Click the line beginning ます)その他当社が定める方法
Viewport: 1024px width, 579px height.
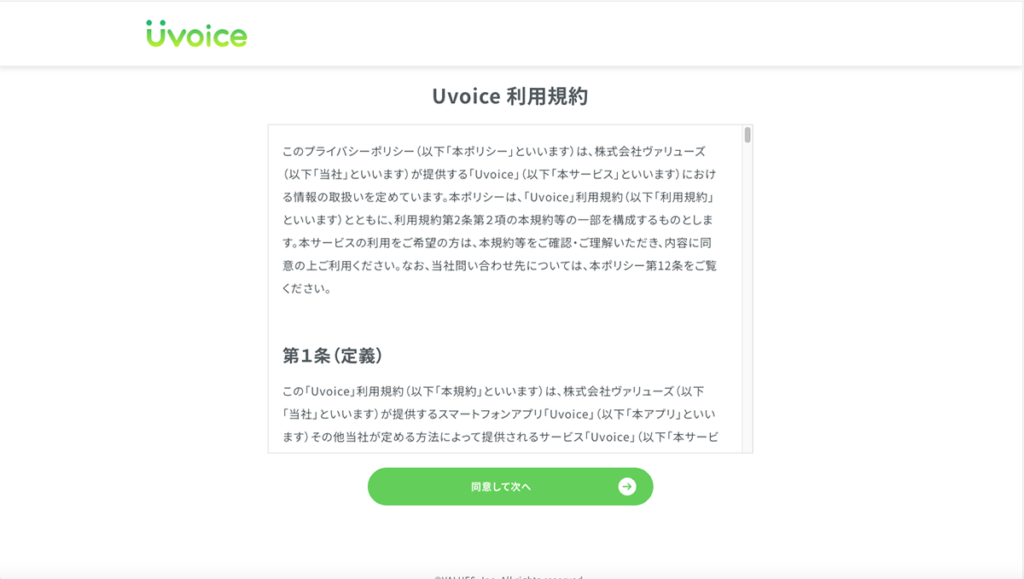(x=500, y=437)
